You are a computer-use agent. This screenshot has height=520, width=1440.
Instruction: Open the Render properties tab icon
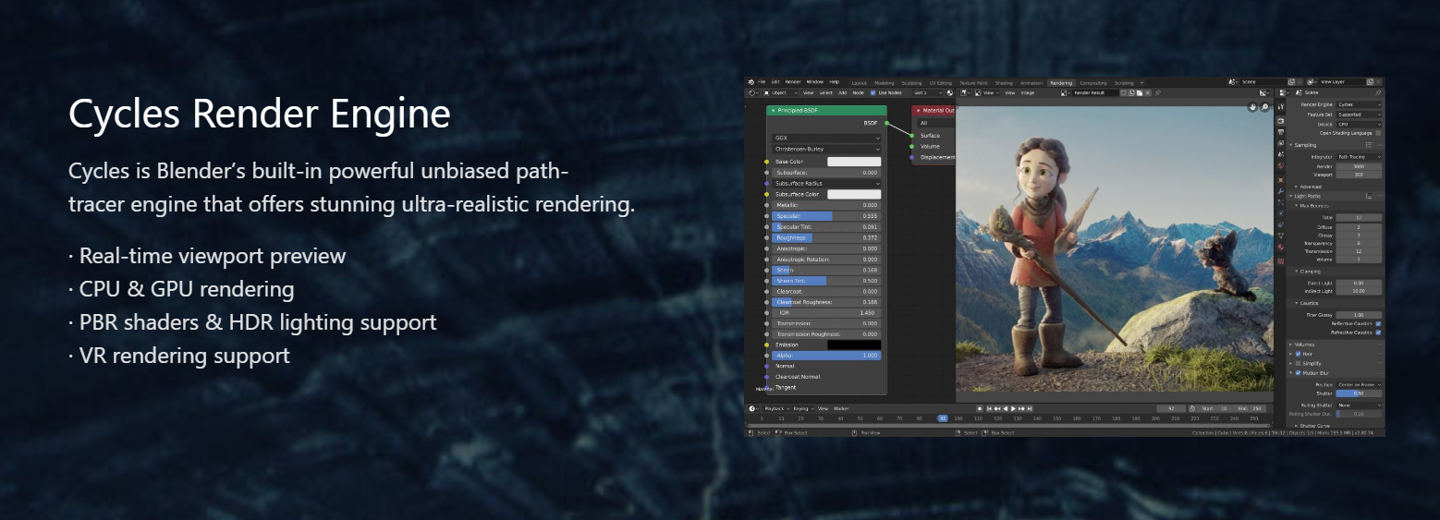(x=1281, y=121)
